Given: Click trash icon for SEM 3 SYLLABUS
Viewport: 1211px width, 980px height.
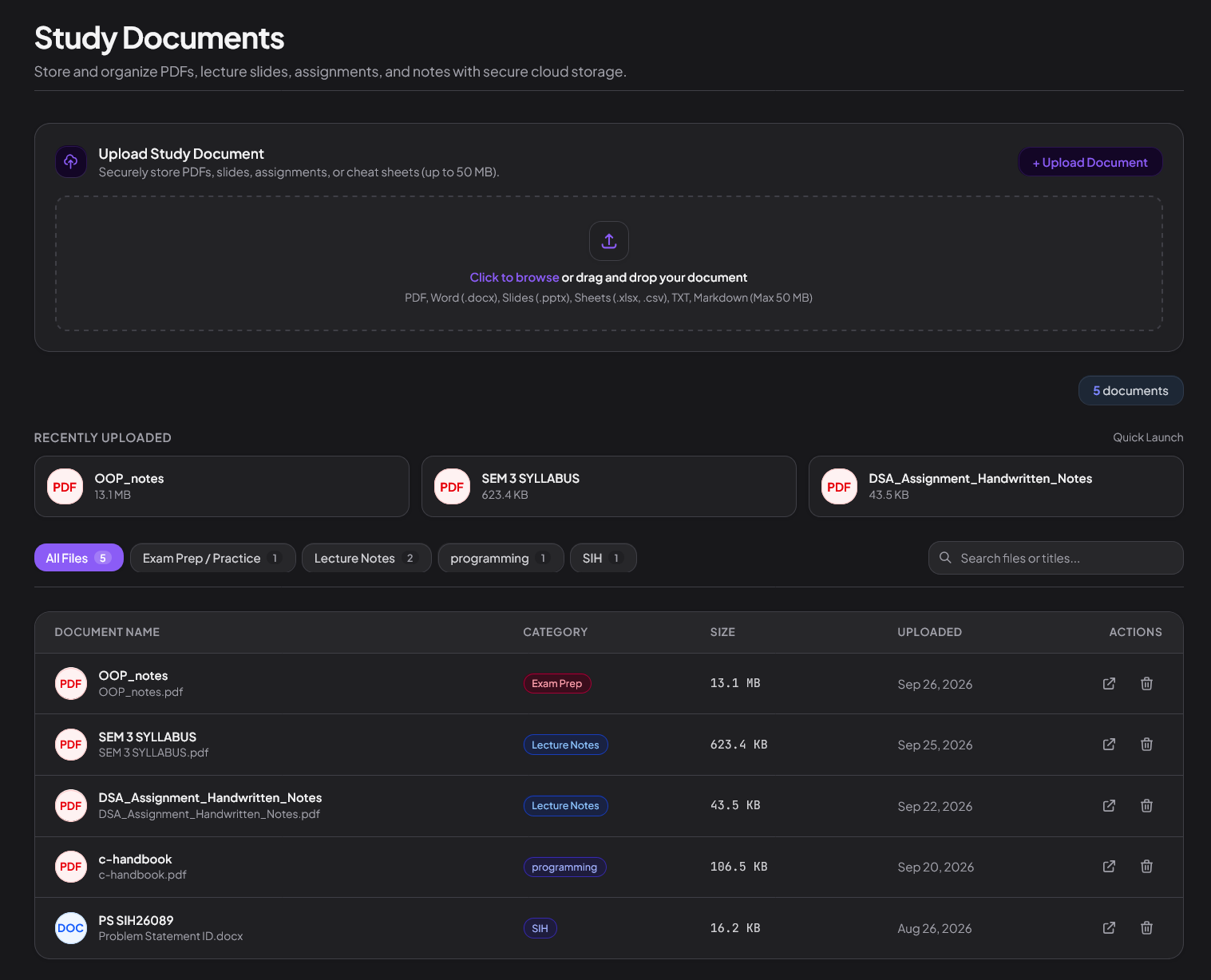Looking at the screenshot, I should (1146, 744).
